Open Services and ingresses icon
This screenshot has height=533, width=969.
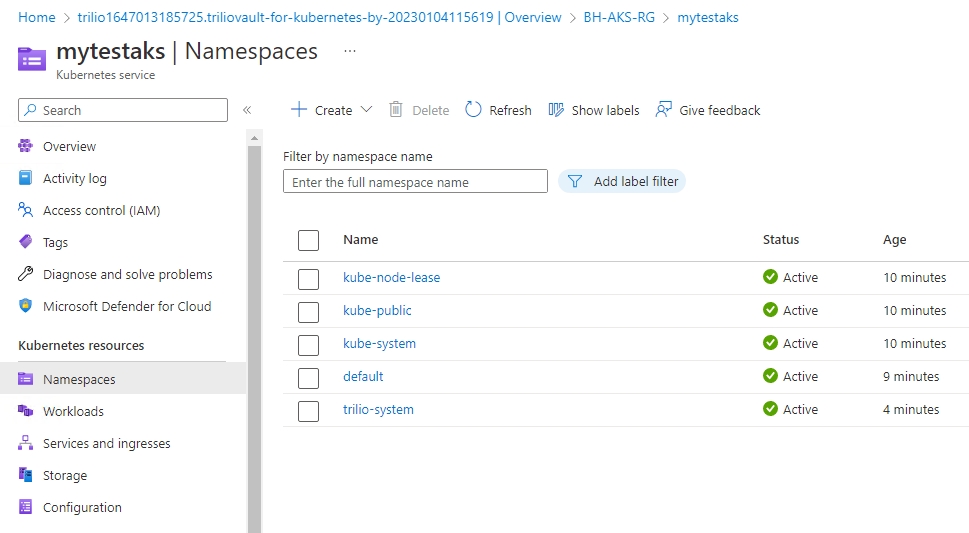tap(26, 443)
